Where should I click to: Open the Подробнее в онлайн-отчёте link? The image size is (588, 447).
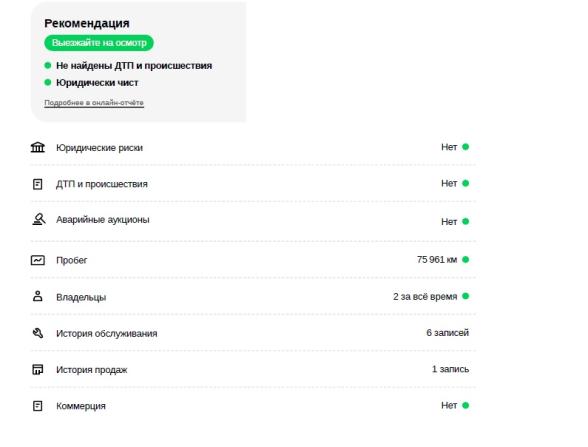(x=94, y=102)
